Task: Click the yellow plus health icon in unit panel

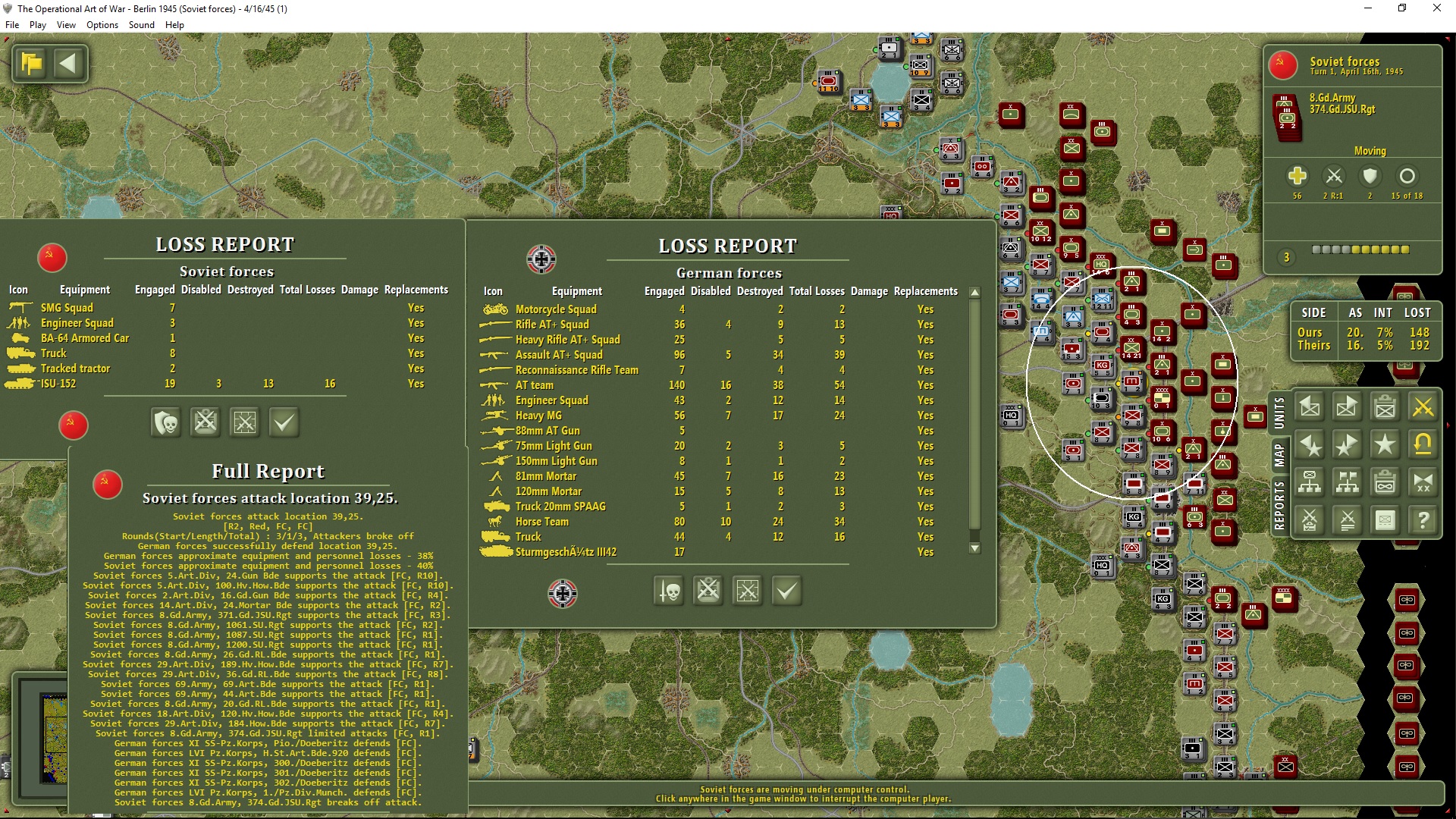Action: [x=1297, y=176]
